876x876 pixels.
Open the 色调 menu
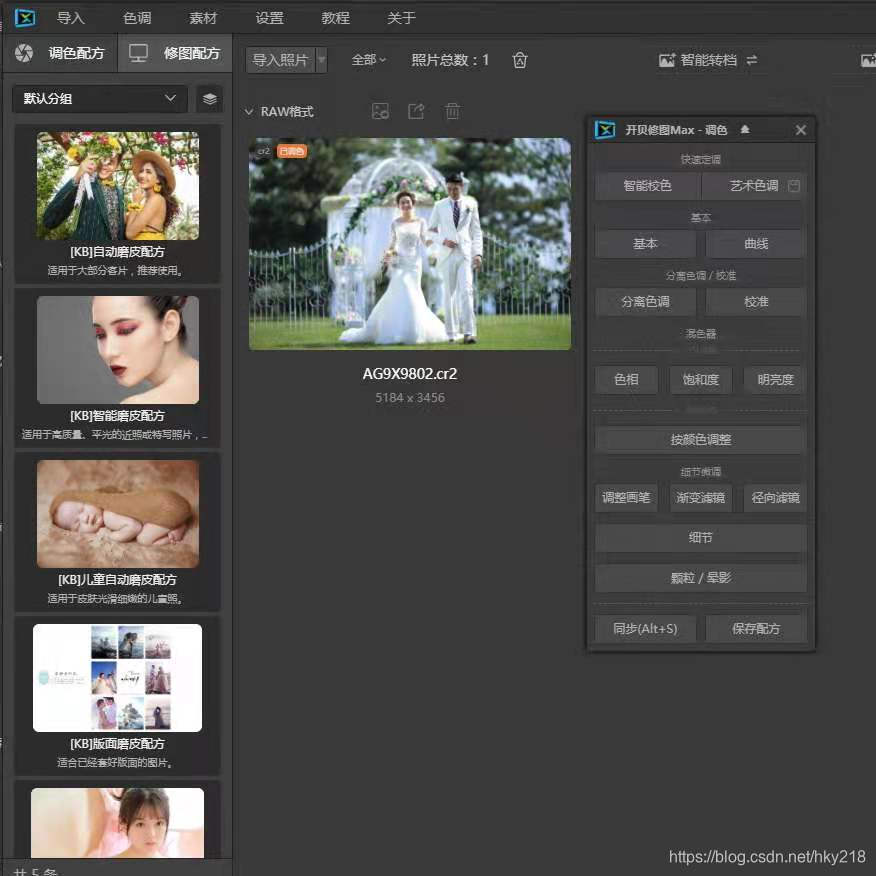[x=137, y=18]
